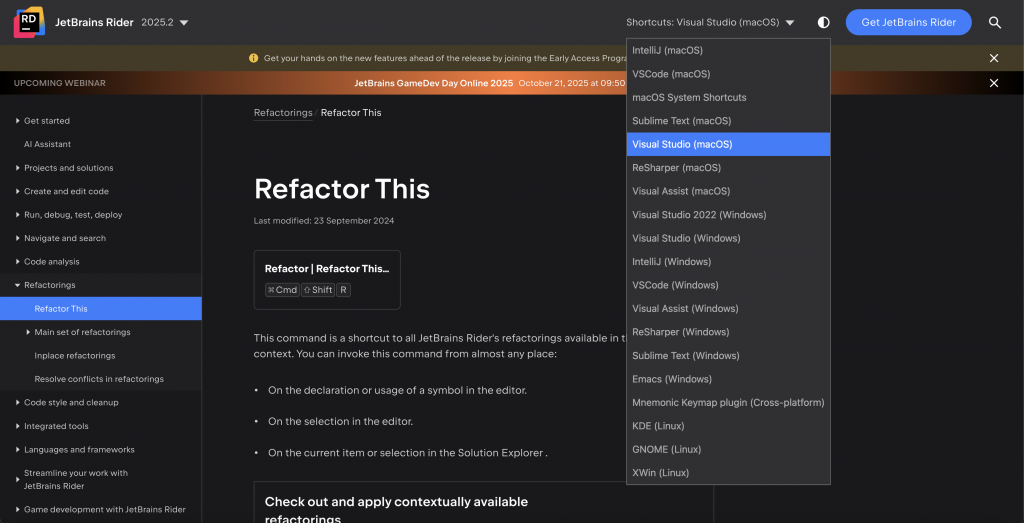
Task: Dismiss the Early Access Program banner
Action: (994, 58)
